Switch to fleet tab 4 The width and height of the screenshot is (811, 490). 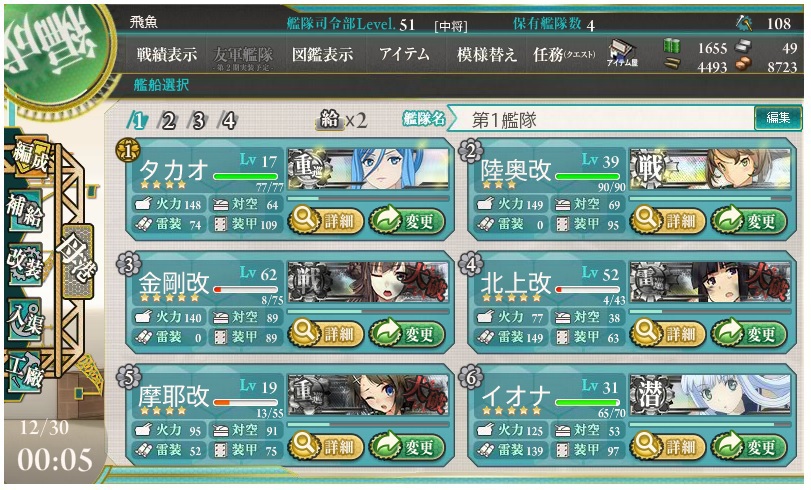(x=228, y=121)
